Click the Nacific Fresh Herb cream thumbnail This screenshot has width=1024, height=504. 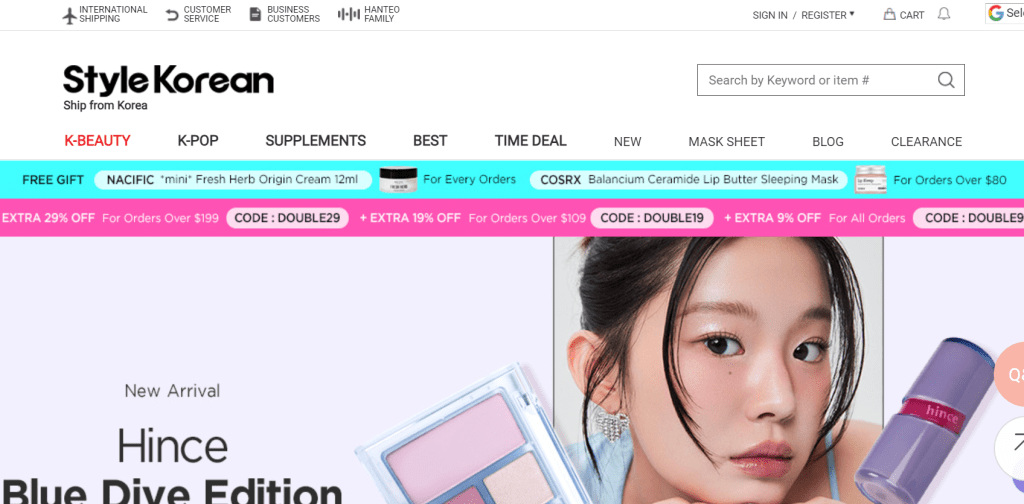pos(398,180)
